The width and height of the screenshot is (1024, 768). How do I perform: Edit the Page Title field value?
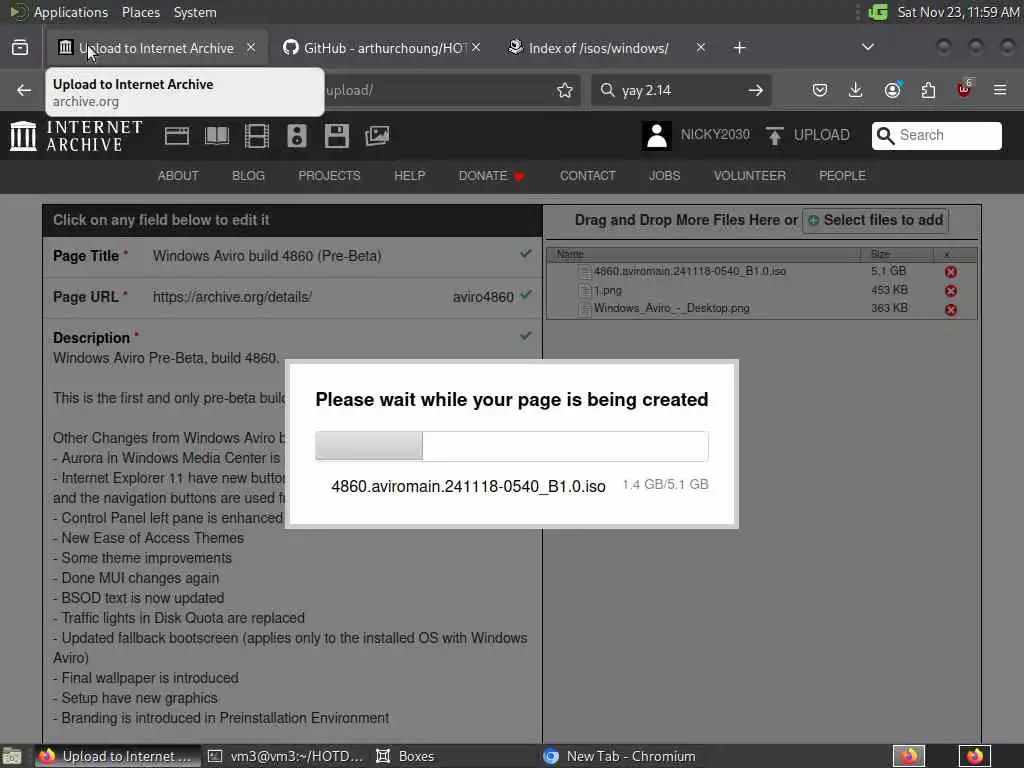click(x=267, y=256)
